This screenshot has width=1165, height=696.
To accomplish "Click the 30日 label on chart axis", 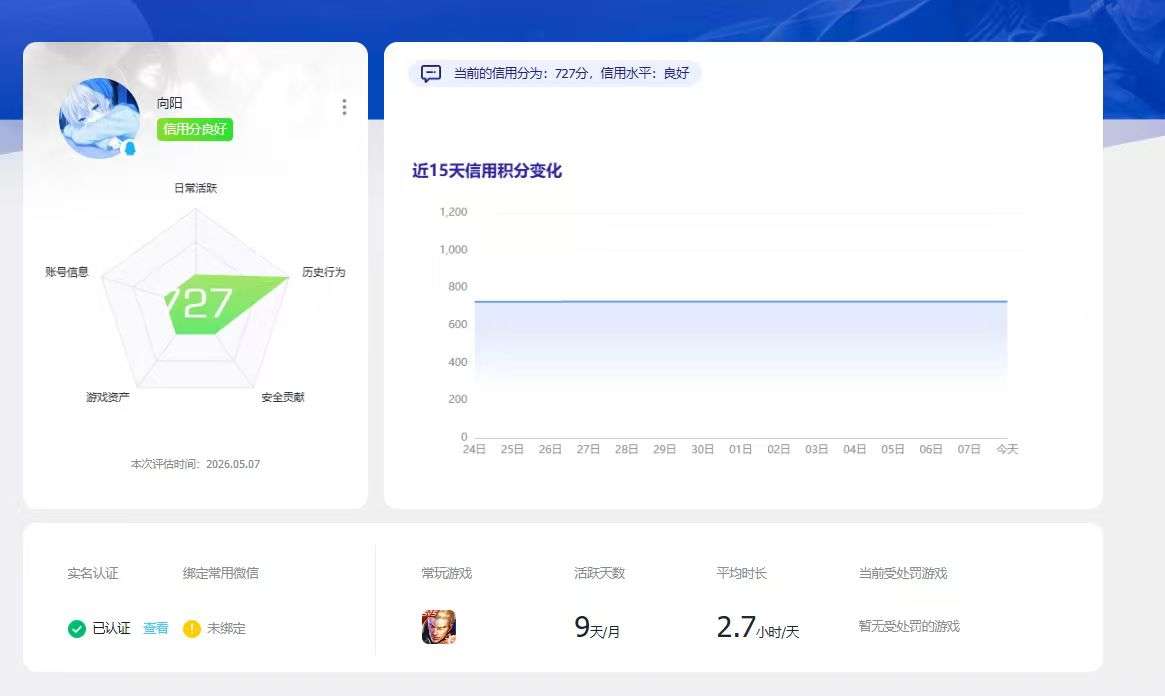I will (x=702, y=449).
